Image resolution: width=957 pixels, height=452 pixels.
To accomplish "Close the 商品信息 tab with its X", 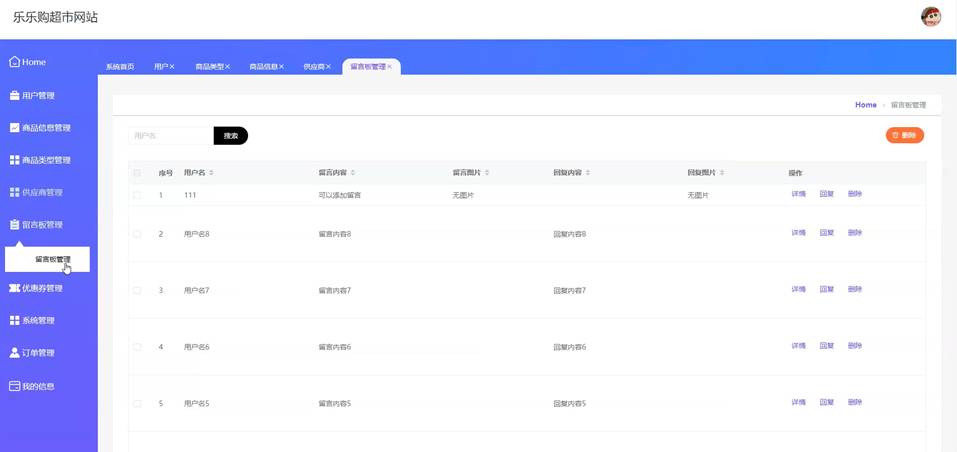I will tap(281, 66).
